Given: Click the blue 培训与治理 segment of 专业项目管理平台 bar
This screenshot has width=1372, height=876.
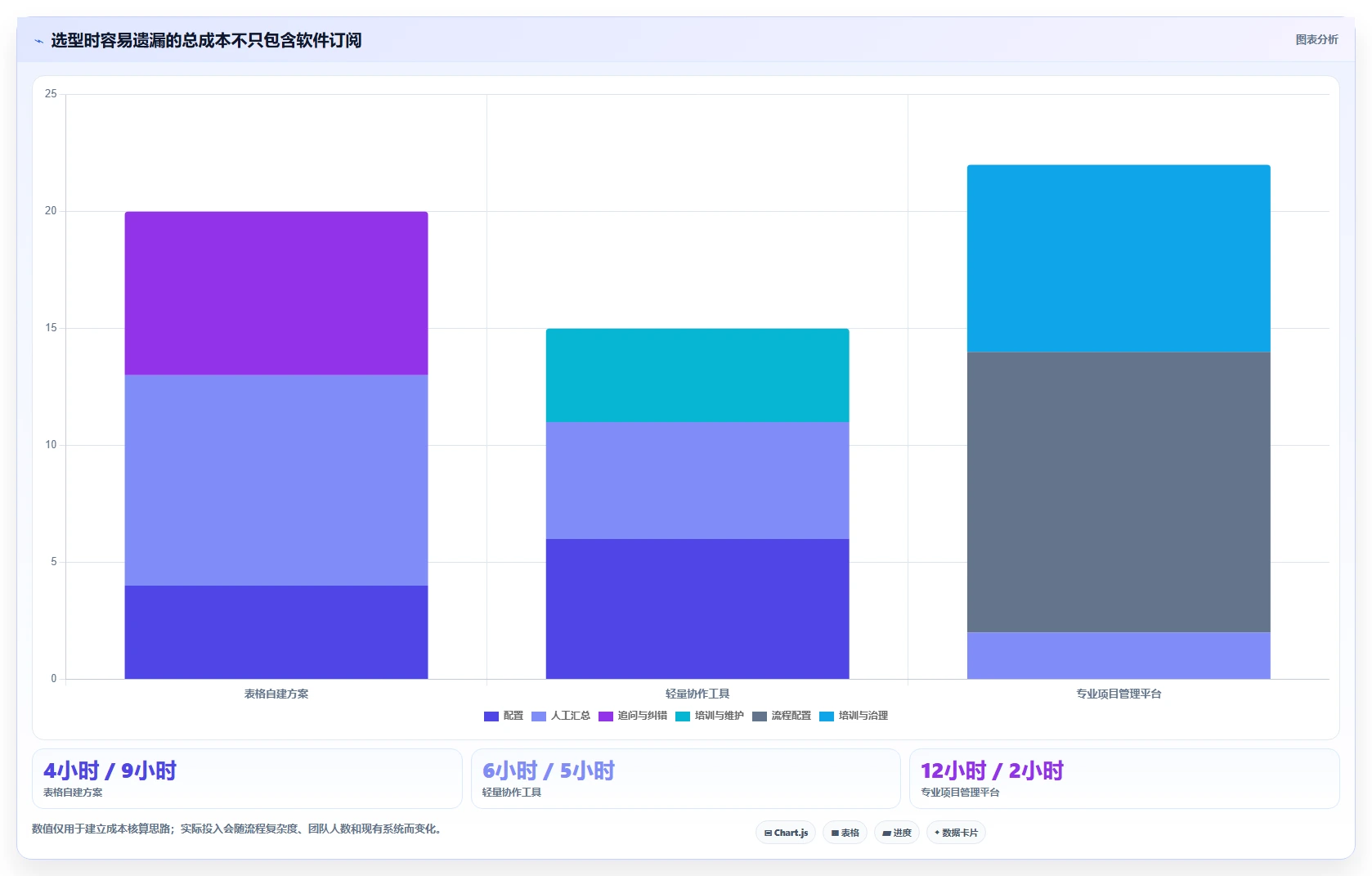Looking at the screenshot, I should point(1119,258).
